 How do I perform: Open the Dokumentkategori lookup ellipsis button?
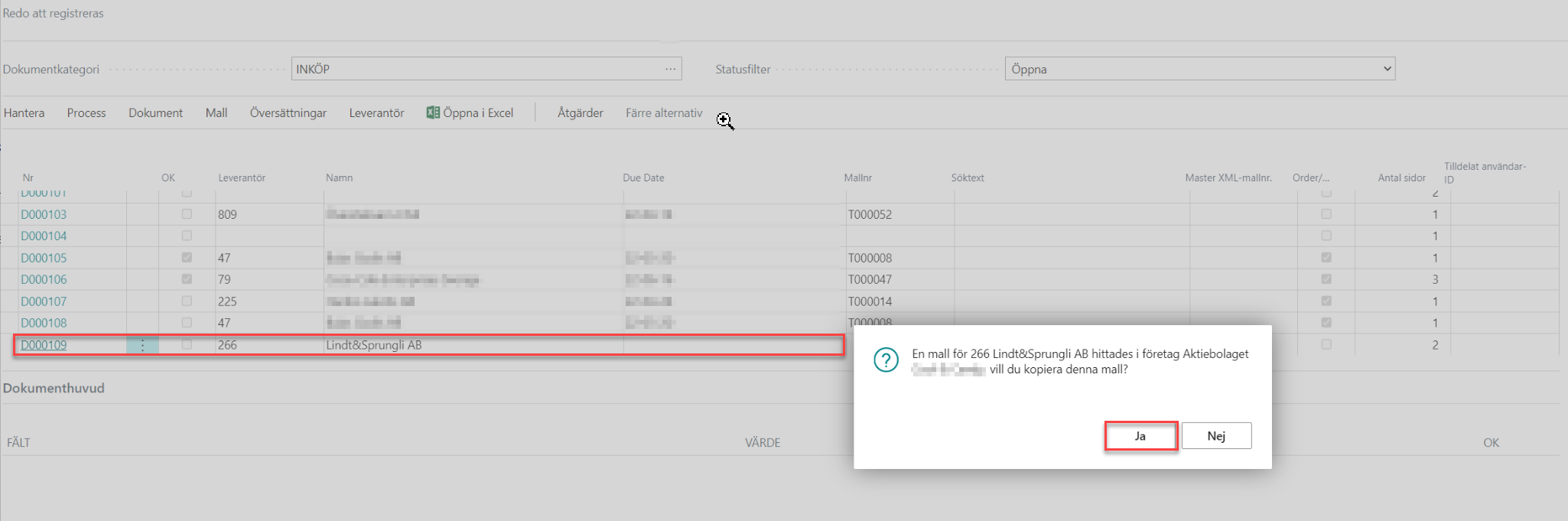670,69
